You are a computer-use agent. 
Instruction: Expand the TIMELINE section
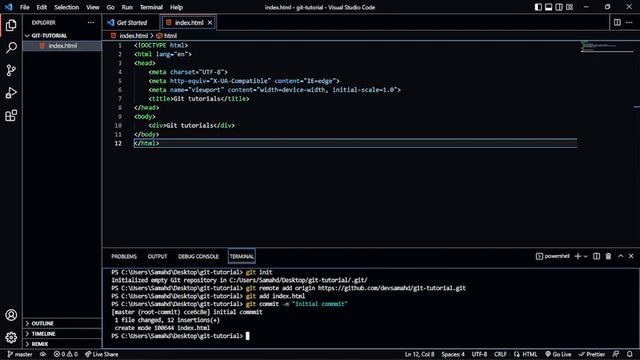point(62,334)
